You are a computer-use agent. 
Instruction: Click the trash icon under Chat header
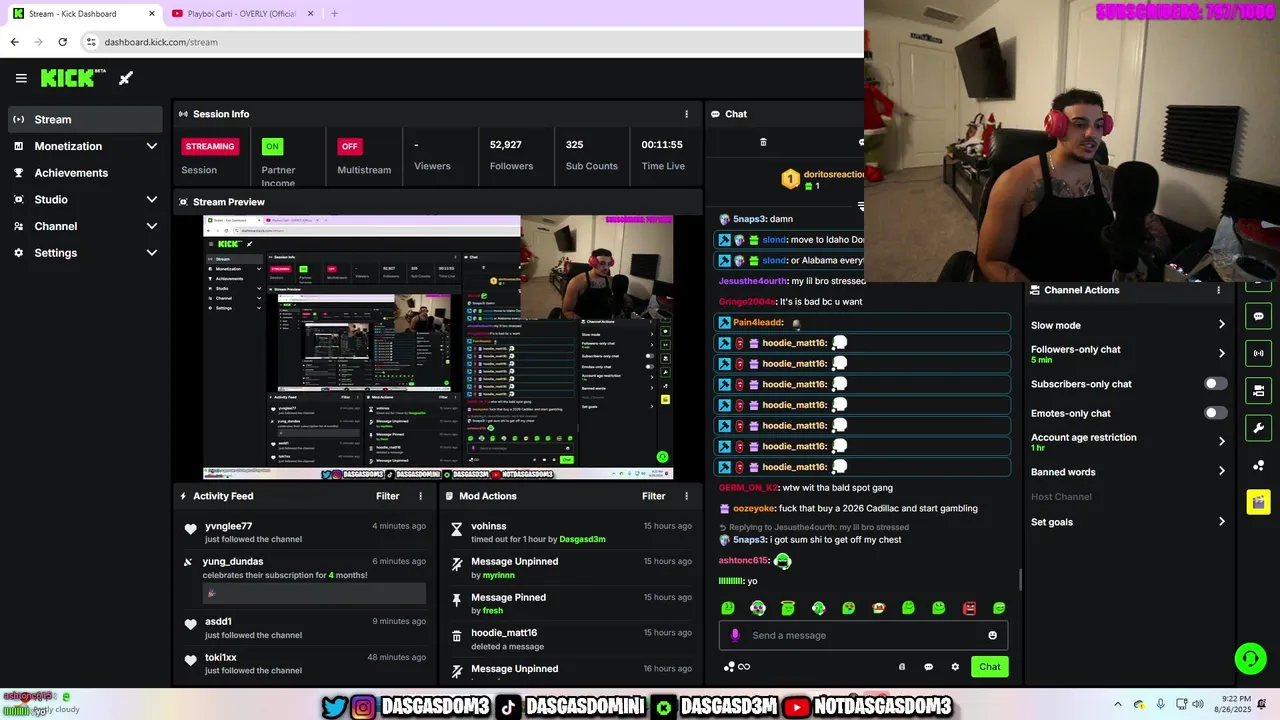click(763, 142)
